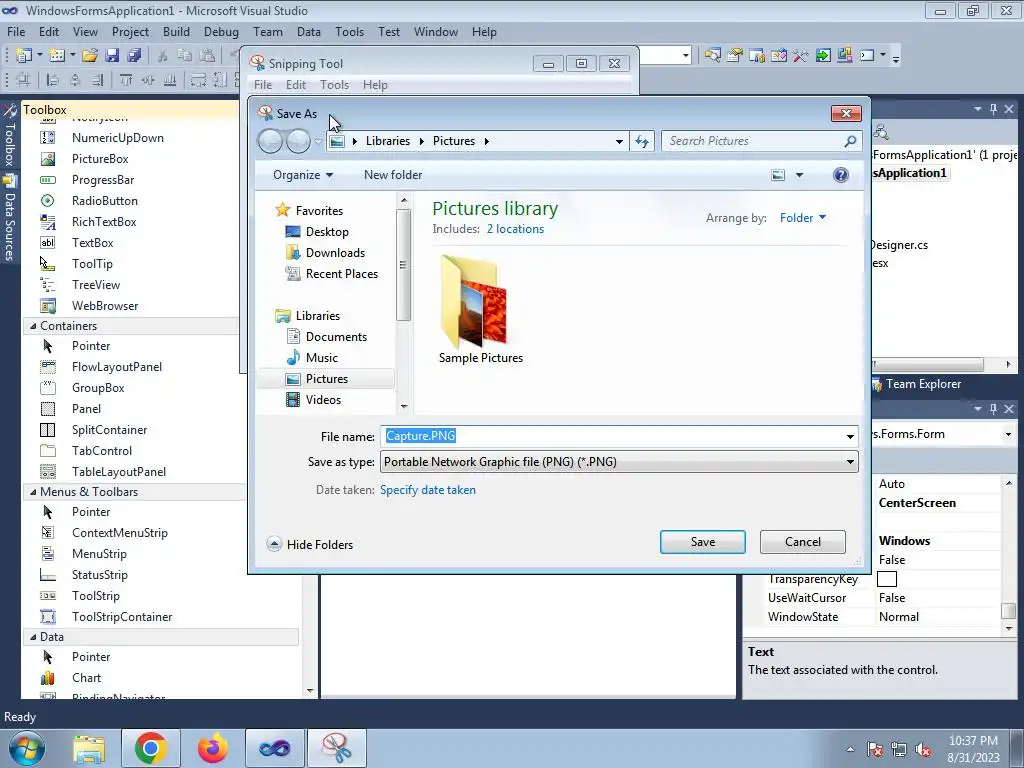Click the Save floppy disk toolbar icon
1024x768 pixels.
tap(112, 56)
